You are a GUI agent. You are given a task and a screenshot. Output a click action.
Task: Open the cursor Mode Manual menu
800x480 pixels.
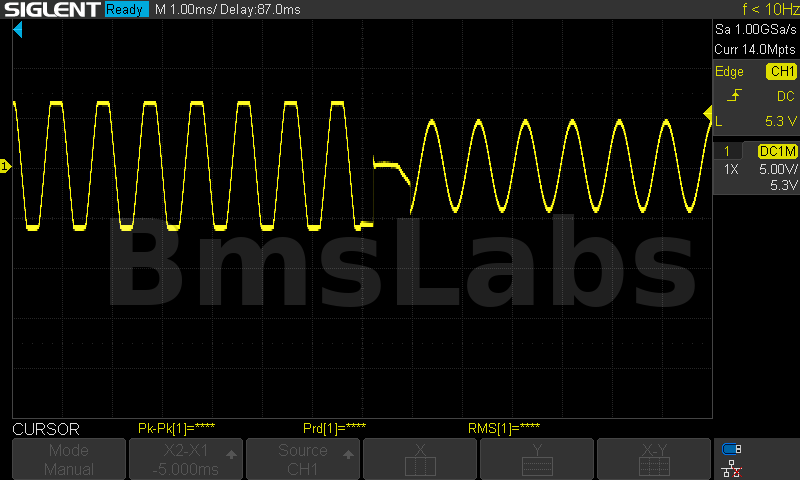click(69, 459)
